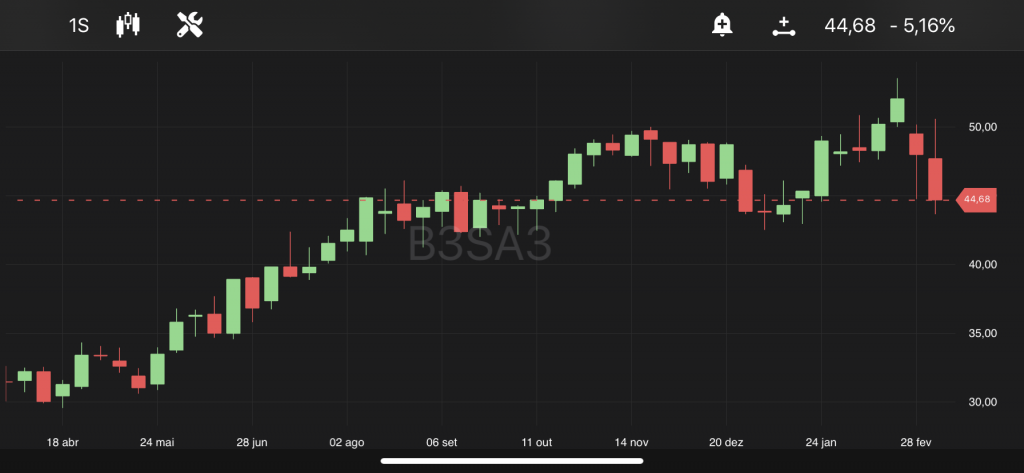Tap the 24 jan date label

pos(821,442)
